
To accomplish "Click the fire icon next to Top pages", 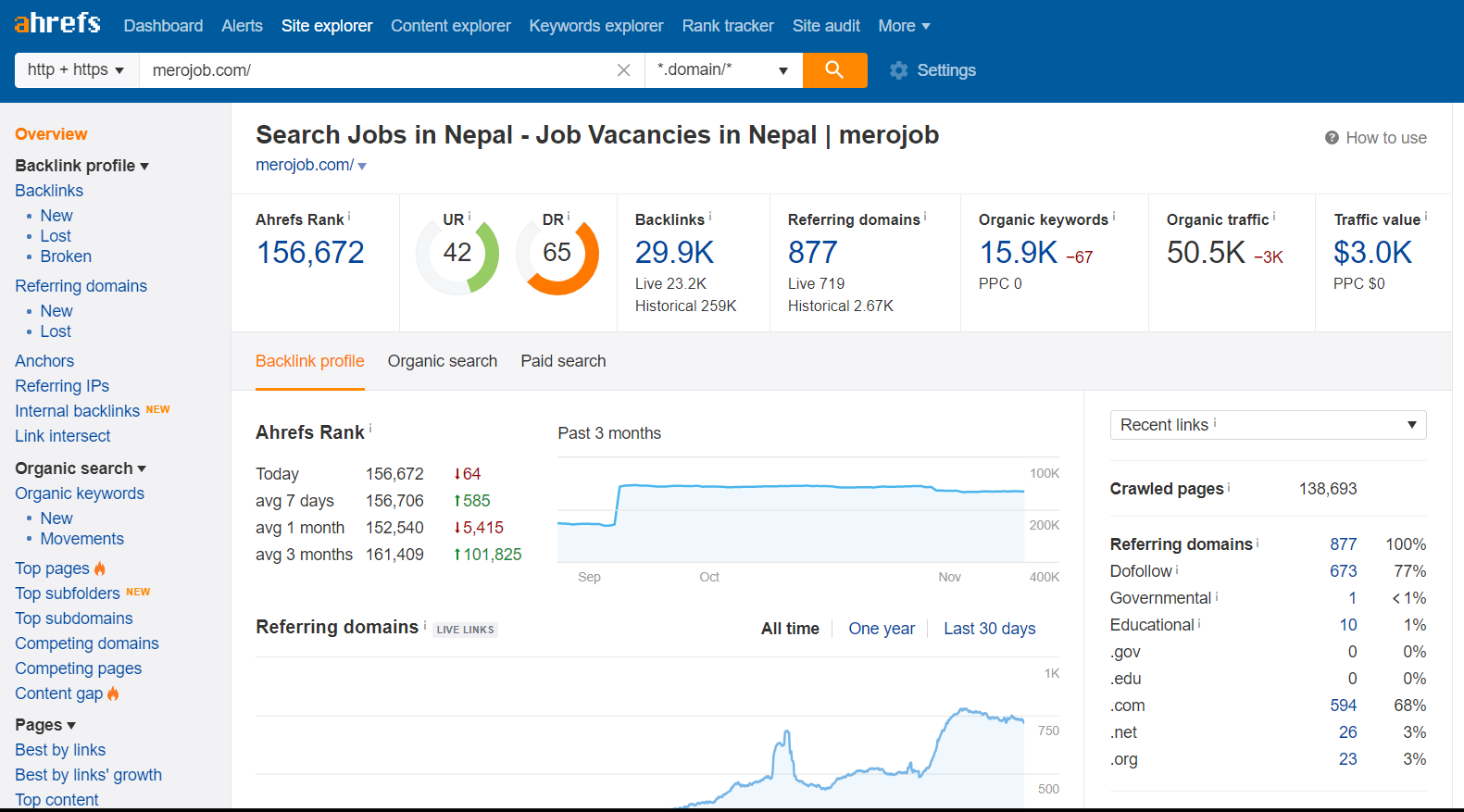I will (100, 568).
